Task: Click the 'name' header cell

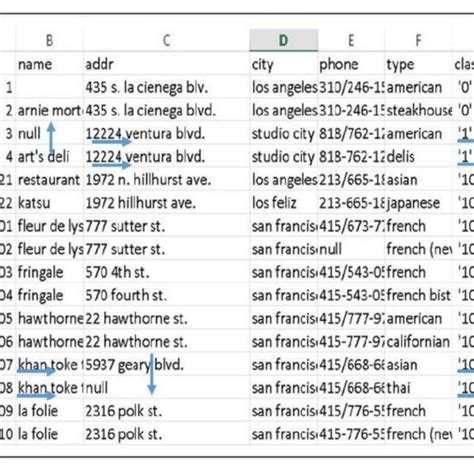Action: point(49,63)
